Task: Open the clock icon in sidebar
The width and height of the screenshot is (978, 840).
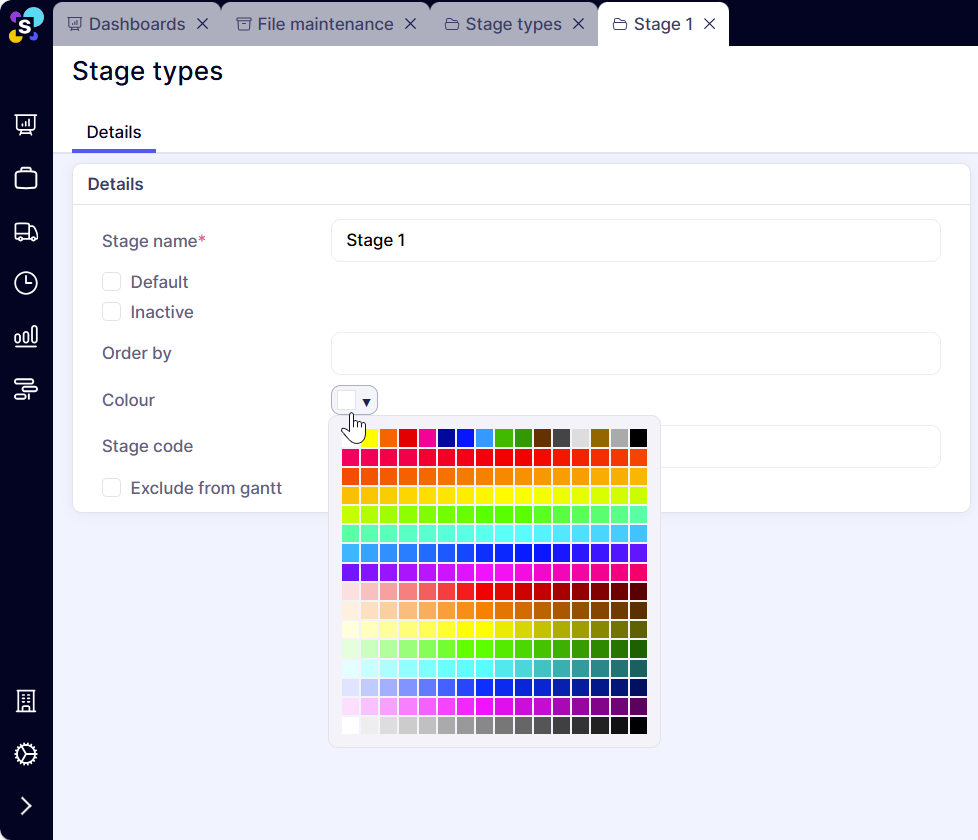Action: (x=26, y=283)
